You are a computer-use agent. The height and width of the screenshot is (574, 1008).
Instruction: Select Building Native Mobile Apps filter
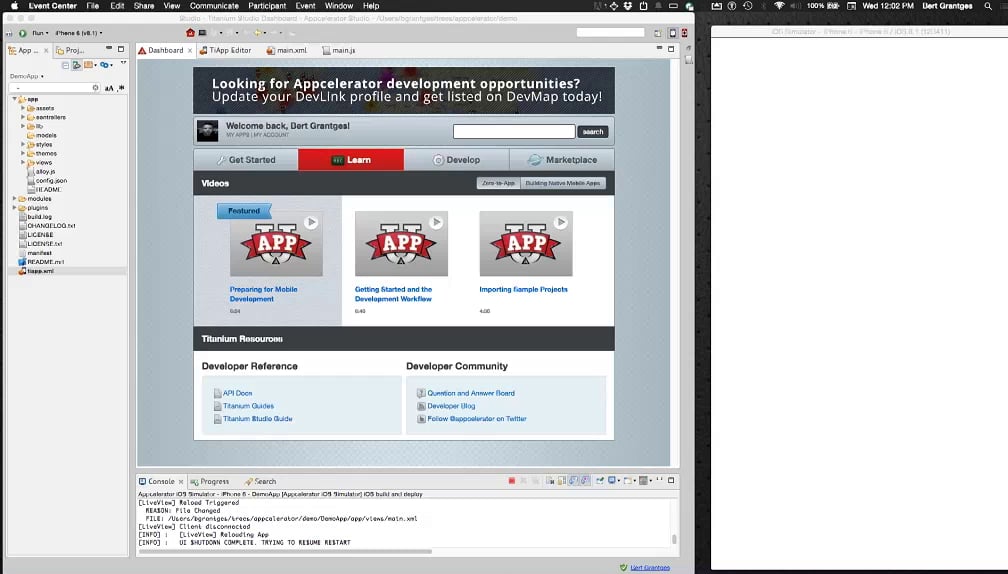tap(562, 183)
